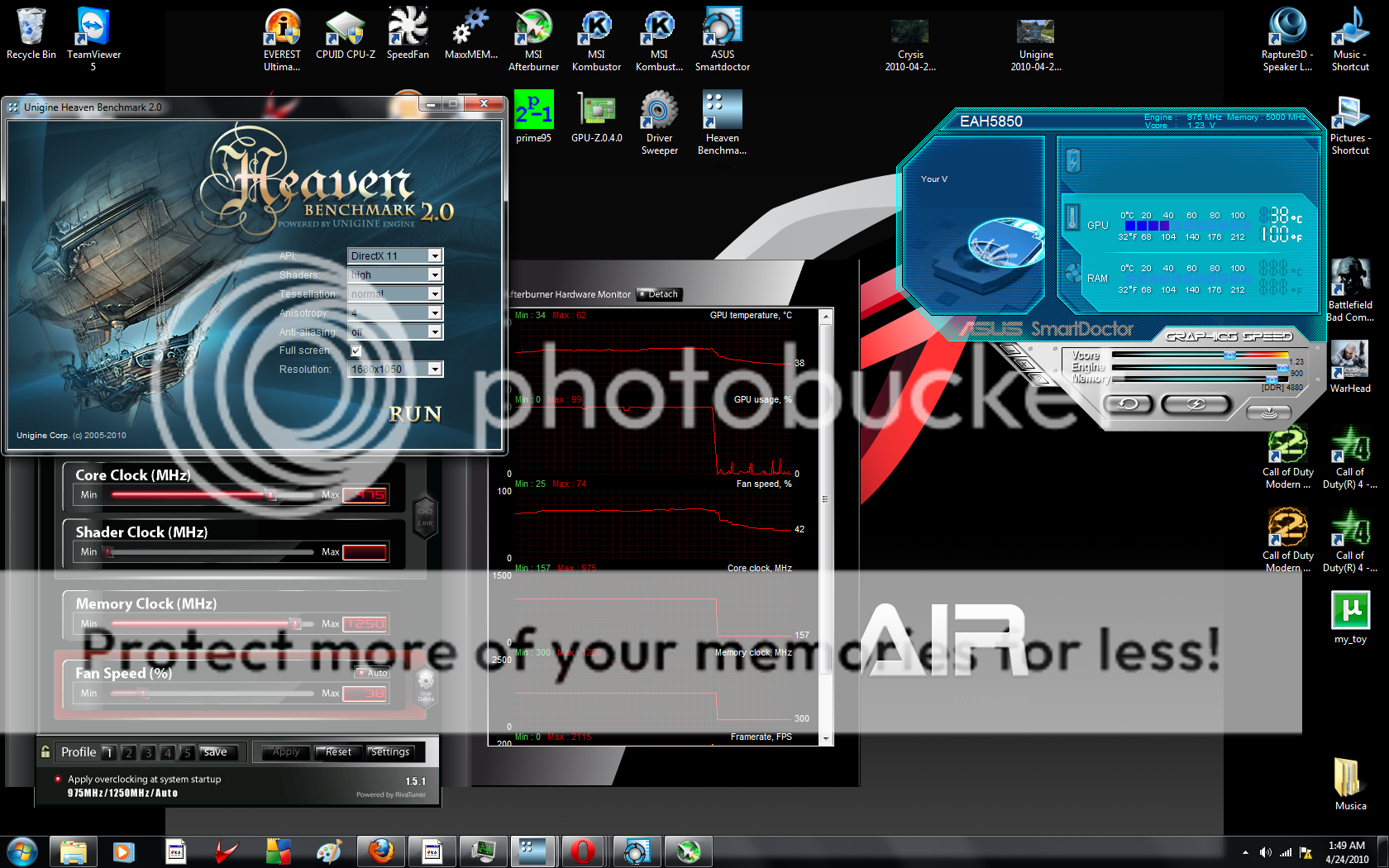Open the MSI Kombustor desktop shortcut
The height and width of the screenshot is (868, 1389).
[596, 40]
